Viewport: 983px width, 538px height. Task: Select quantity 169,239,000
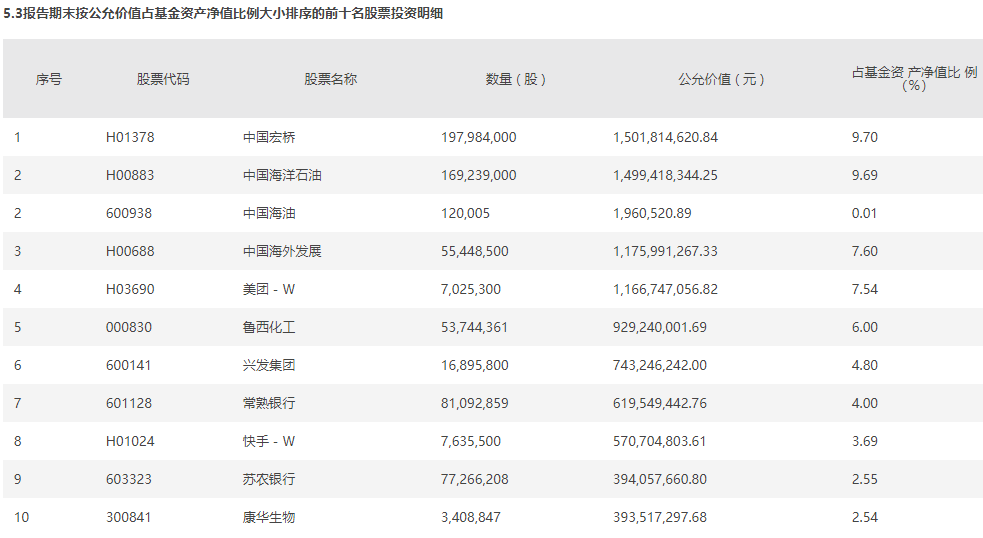coord(478,176)
